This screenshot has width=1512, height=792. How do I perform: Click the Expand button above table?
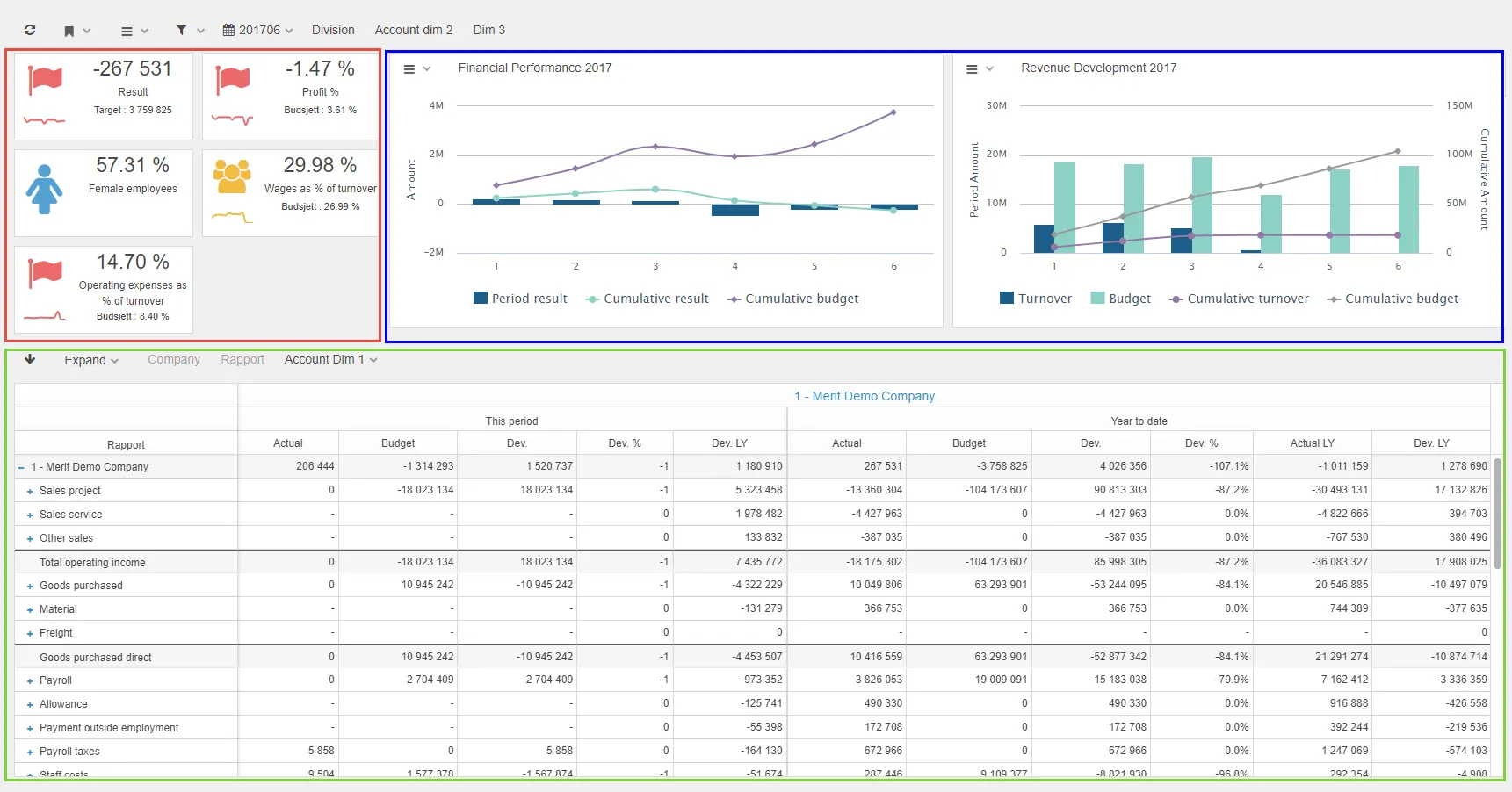pos(90,360)
